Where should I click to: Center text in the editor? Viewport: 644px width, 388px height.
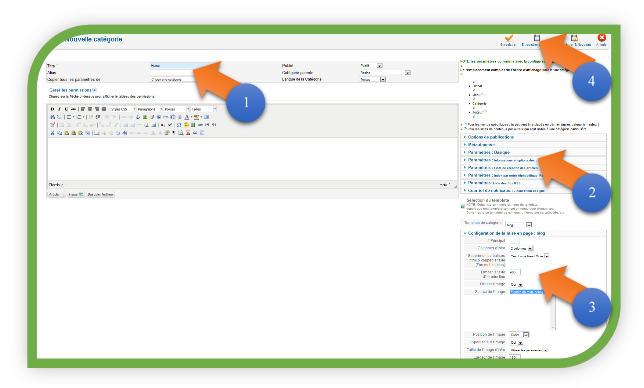coord(90,109)
